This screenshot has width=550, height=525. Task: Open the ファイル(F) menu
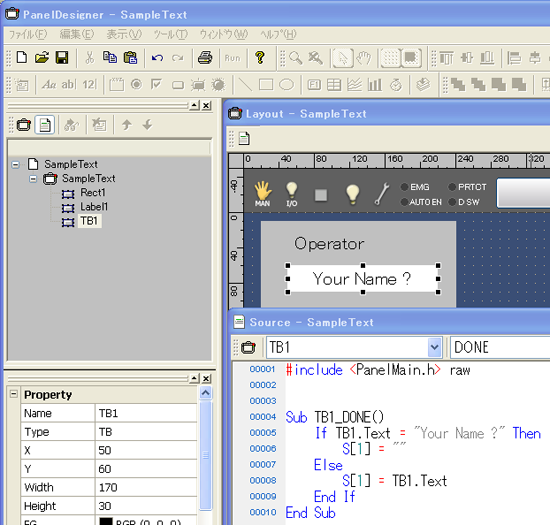click(x=28, y=34)
